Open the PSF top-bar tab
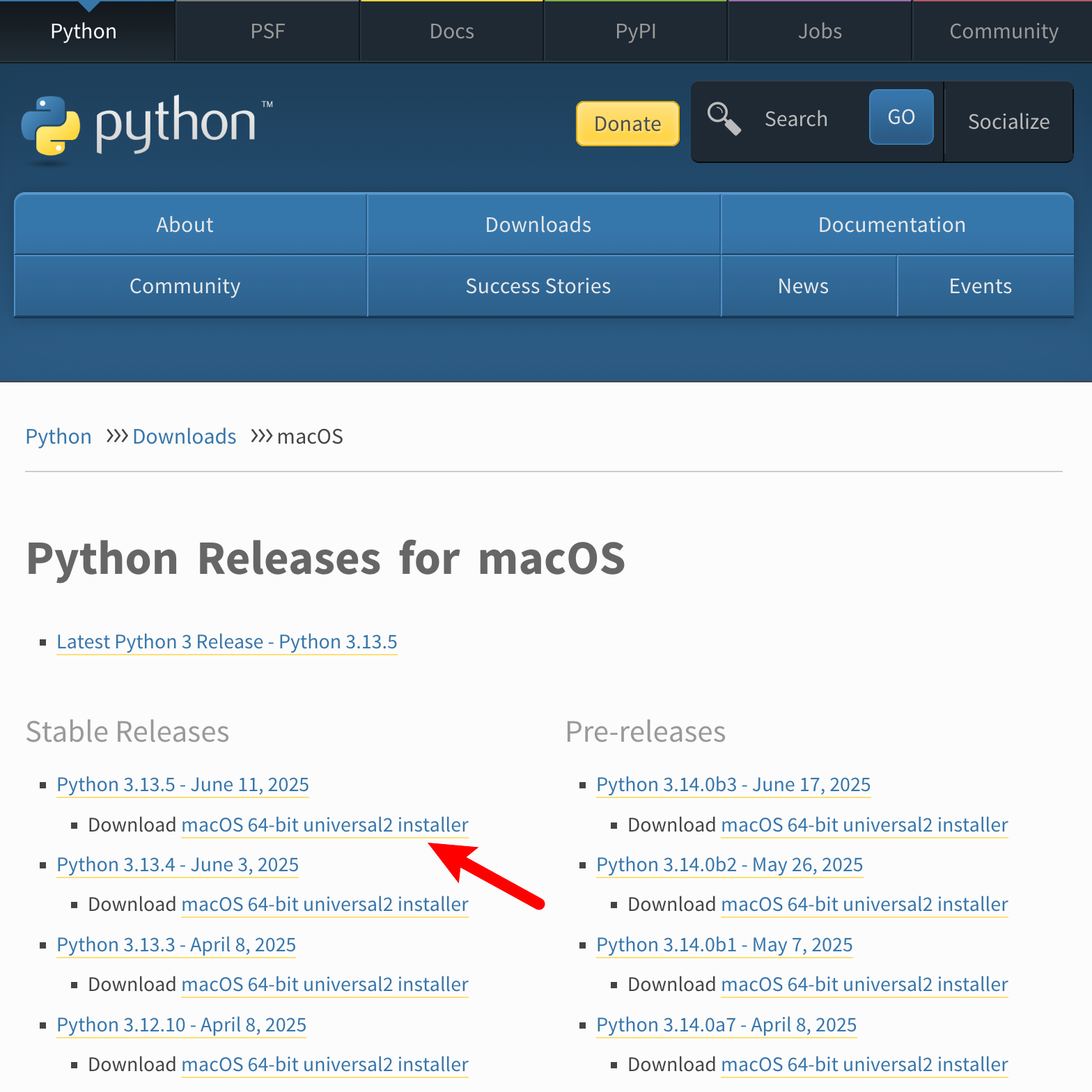This screenshot has width=1092, height=1092. 268,31
